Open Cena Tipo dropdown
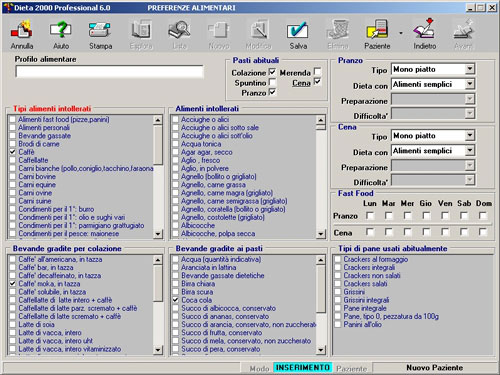This screenshot has height=375, width=500. pyautogui.click(x=469, y=135)
